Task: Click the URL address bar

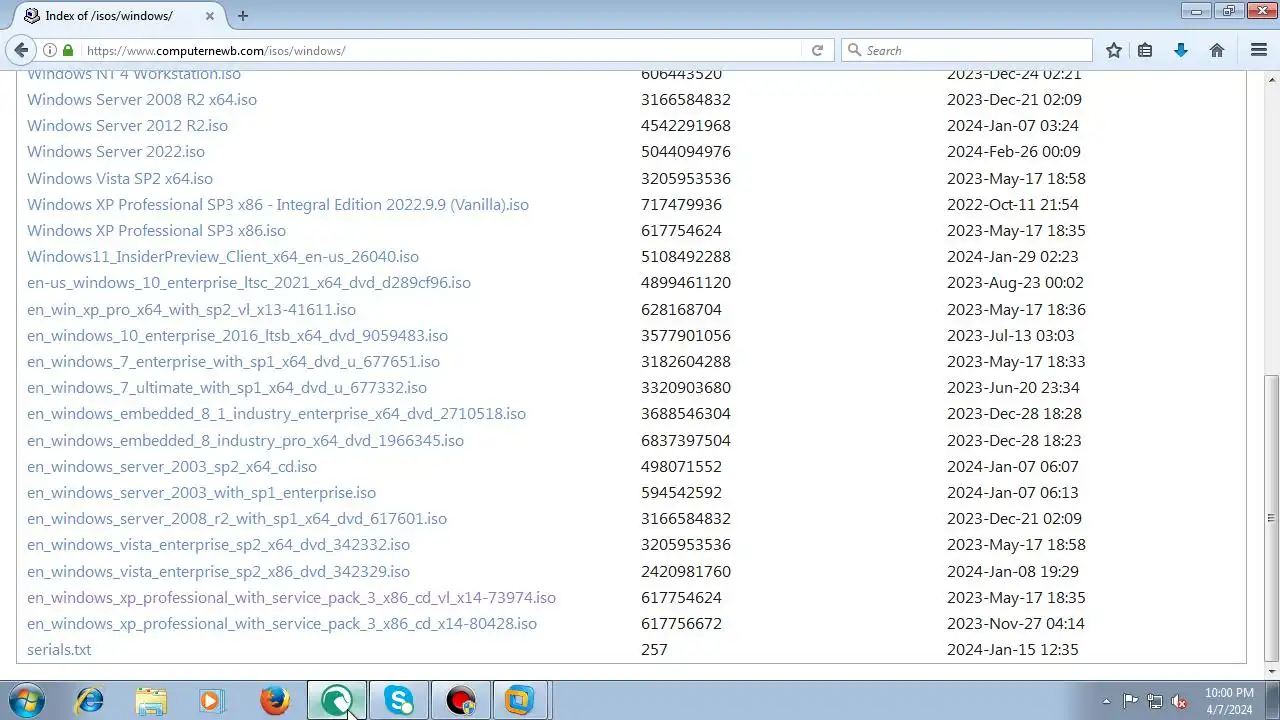Action: coord(436,50)
